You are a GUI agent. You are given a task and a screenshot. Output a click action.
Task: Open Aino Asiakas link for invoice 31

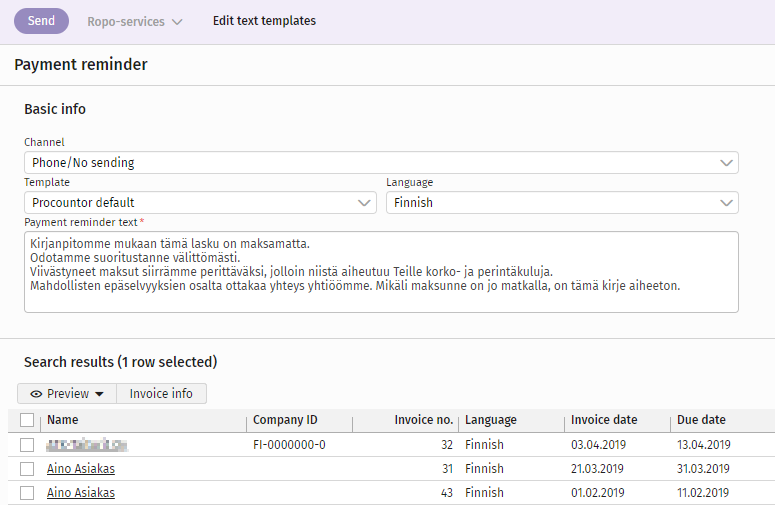[81, 468]
